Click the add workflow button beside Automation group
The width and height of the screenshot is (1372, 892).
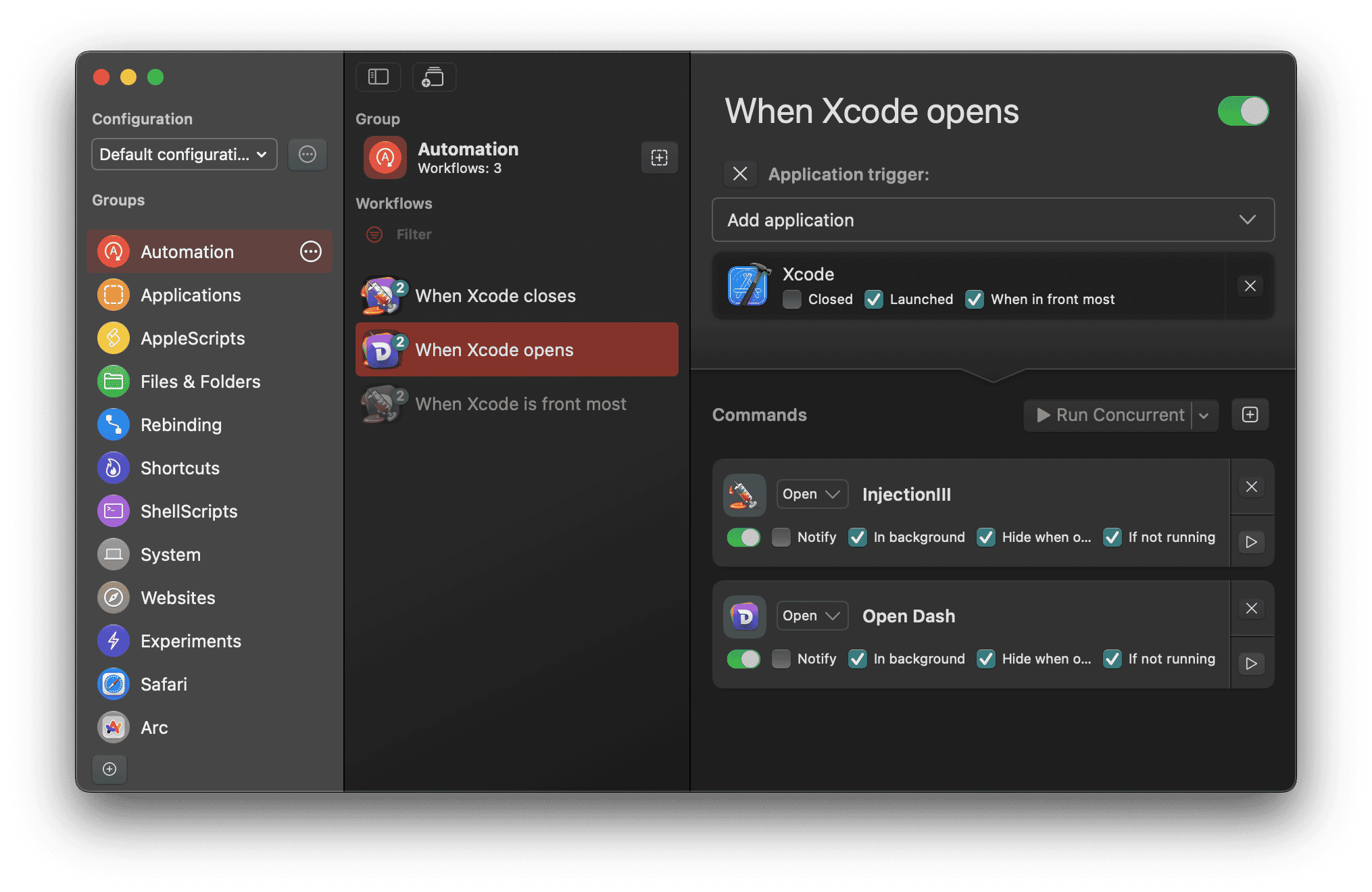pos(659,157)
